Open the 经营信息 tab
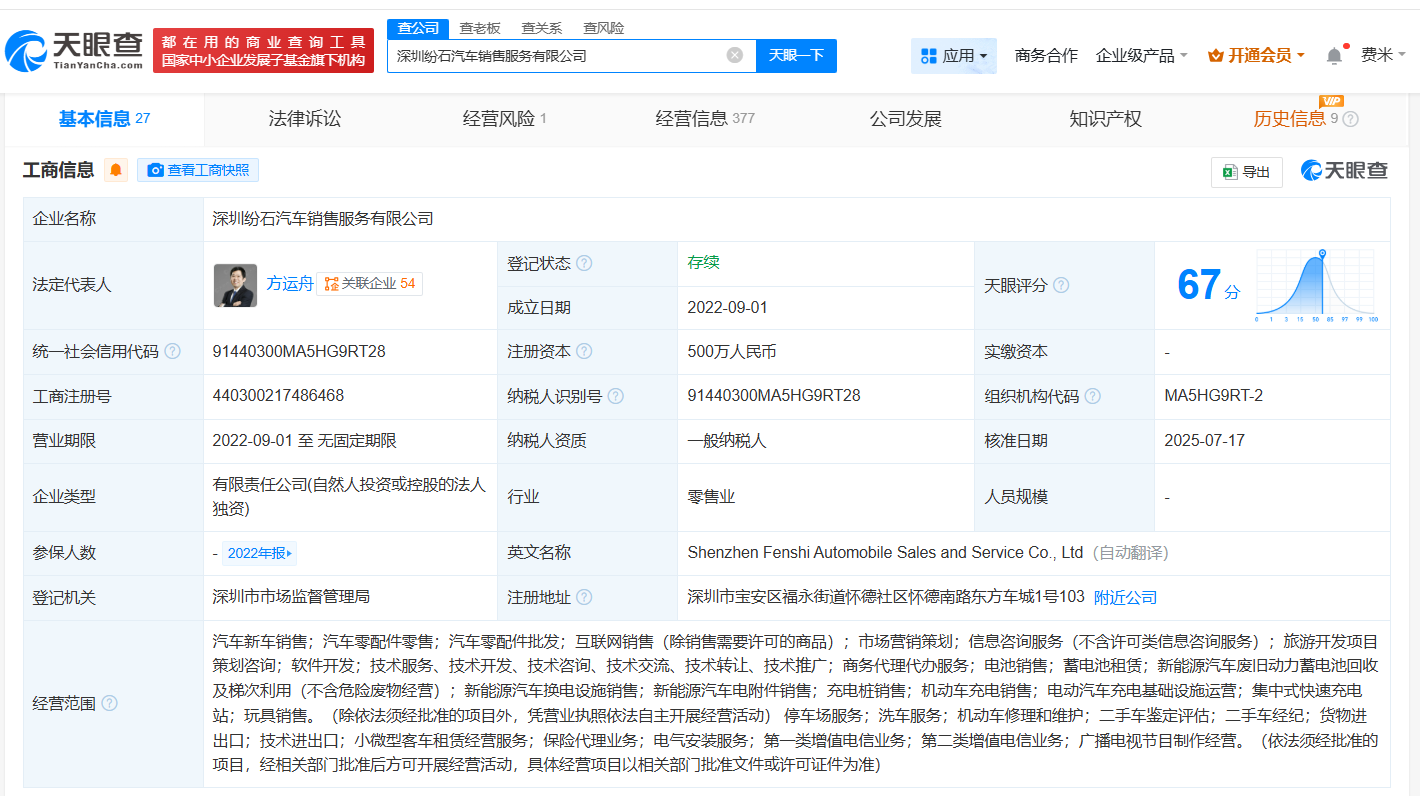This screenshot has width=1420, height=796. pos(705,119)
